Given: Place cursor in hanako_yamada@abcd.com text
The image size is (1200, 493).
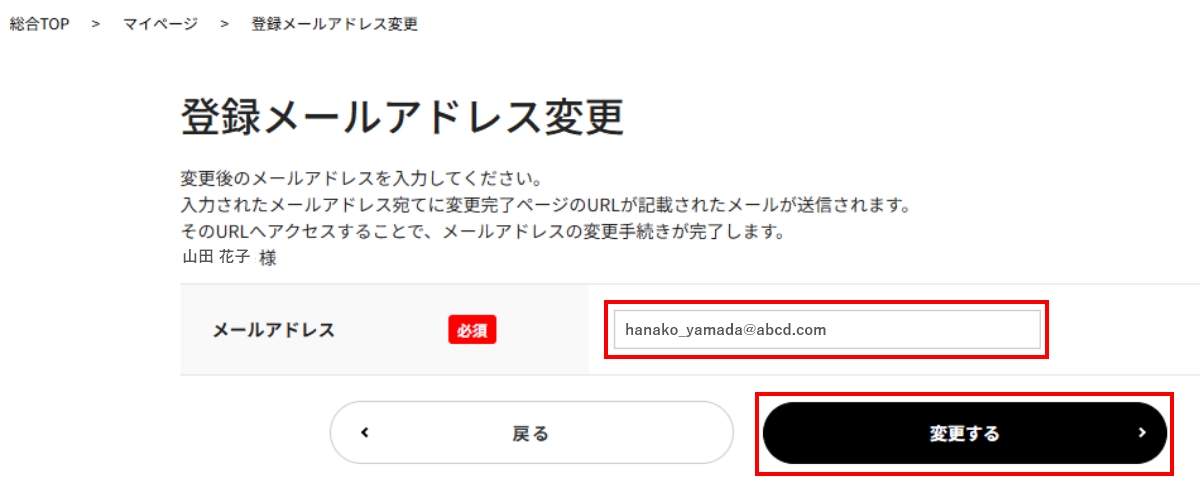Looking at the screenshot, I should click(x=725, y=329).
